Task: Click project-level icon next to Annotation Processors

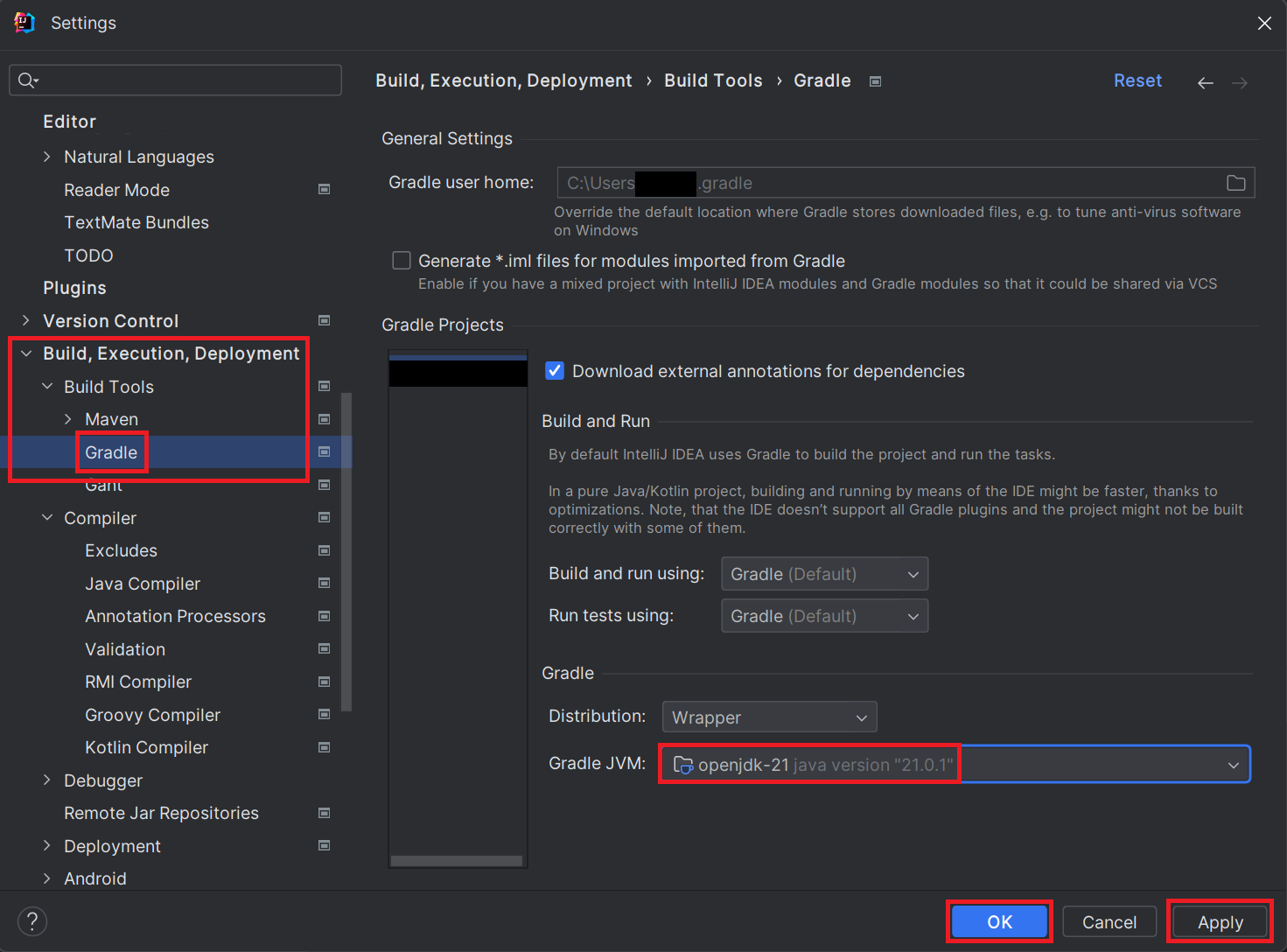Action: click(325, 616)
